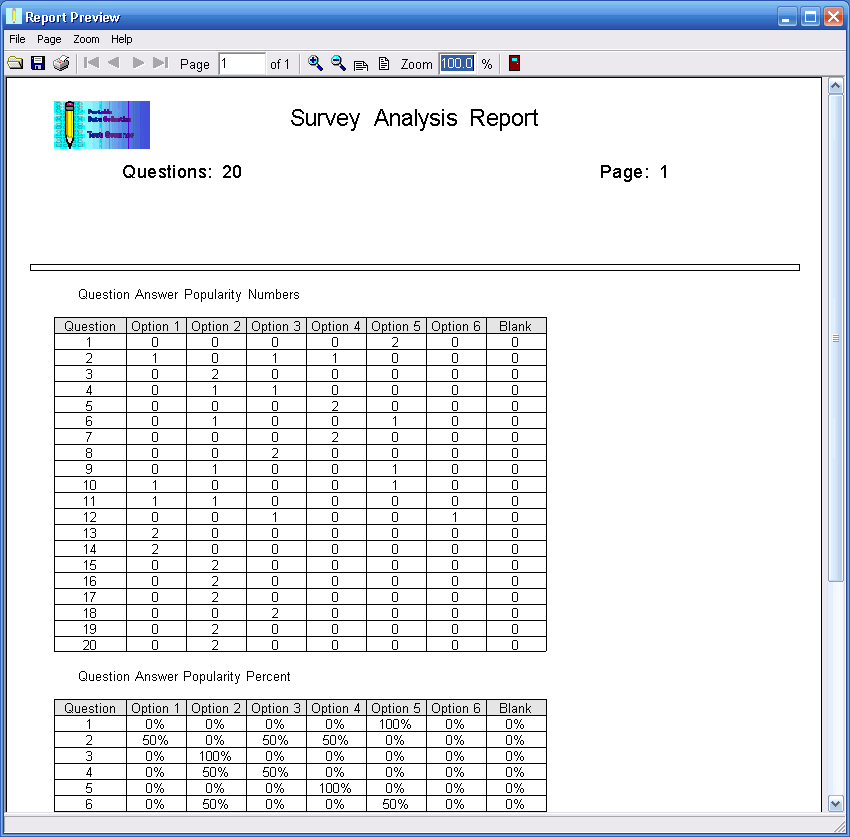Click Blank header in numbers table
The image size is (850, 837).
(516, 326)
